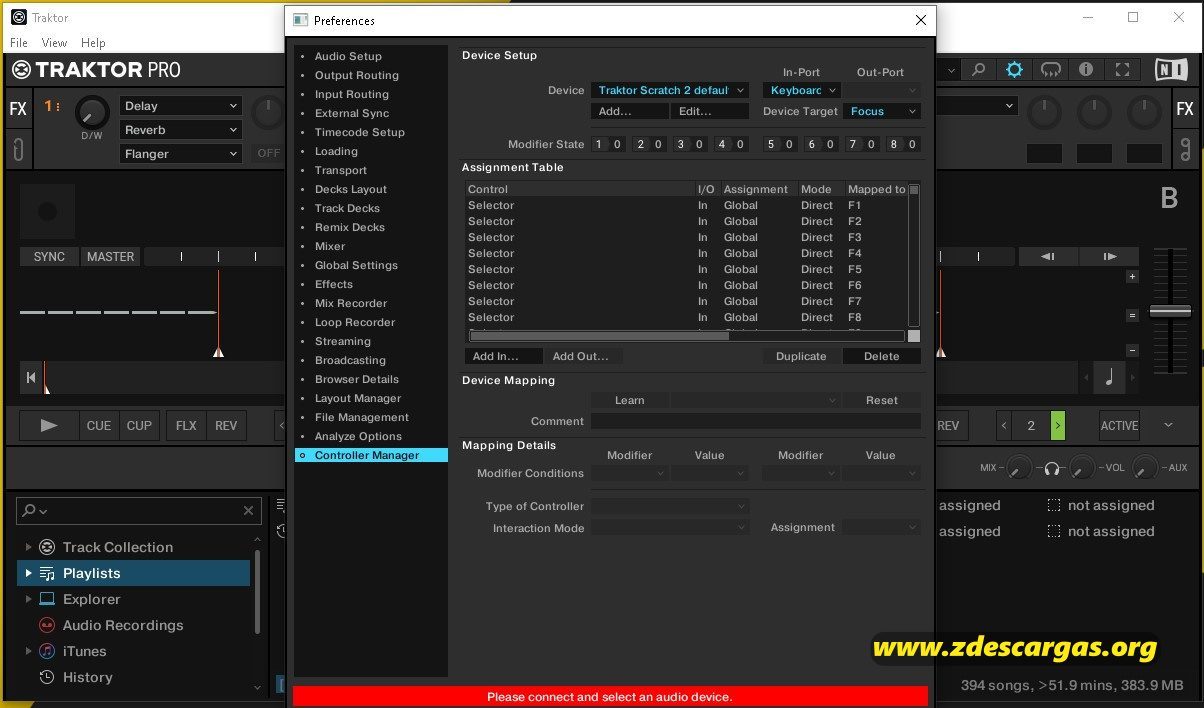Click the NI logo in Traktor header
This screenshot has height=708, width=1204.
1169,70
